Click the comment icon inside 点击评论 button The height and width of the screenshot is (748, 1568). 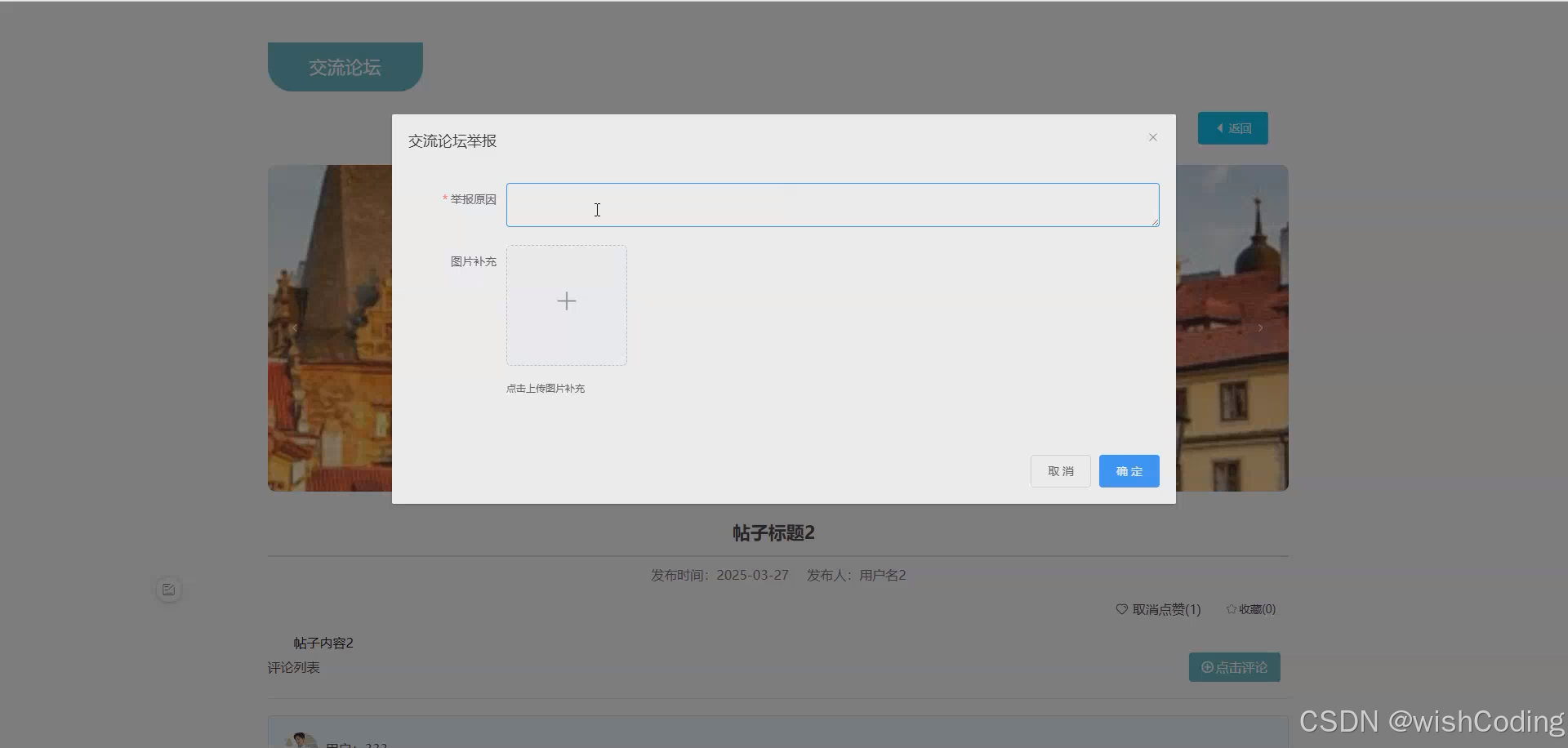pos(1207,667)
